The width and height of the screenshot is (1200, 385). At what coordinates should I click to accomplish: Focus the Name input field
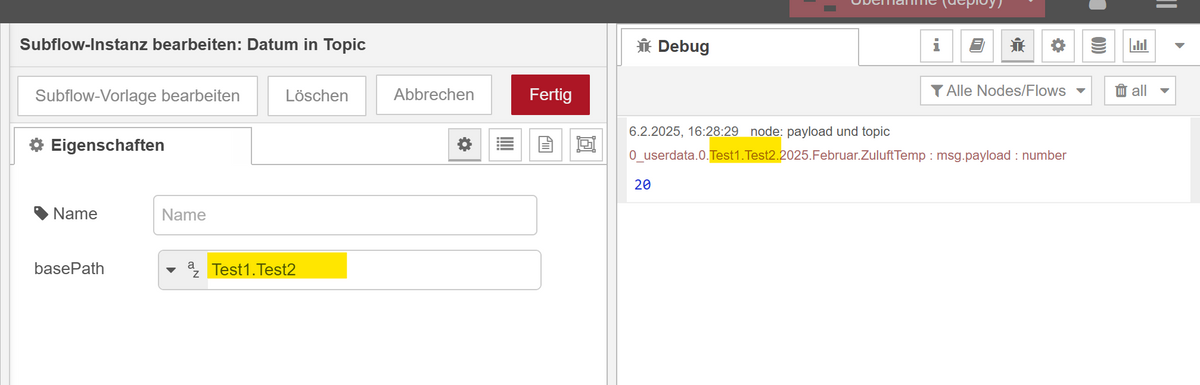(x=345, y=214)
